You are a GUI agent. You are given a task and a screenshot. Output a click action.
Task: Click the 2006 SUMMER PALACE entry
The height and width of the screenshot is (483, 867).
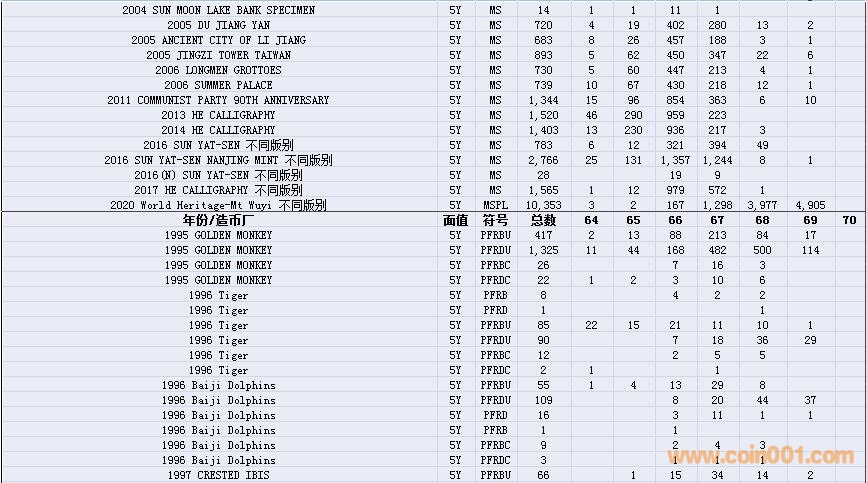[x=218, y=85]
